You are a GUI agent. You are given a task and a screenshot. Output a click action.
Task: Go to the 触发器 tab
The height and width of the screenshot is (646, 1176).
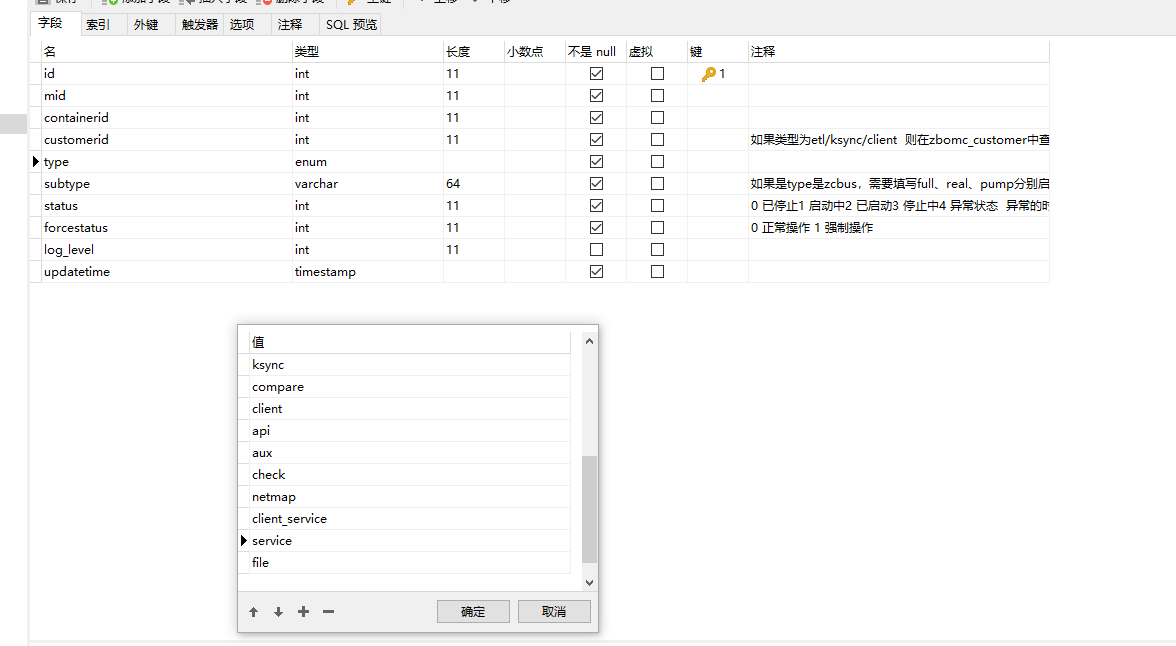(x=199, y=25)
